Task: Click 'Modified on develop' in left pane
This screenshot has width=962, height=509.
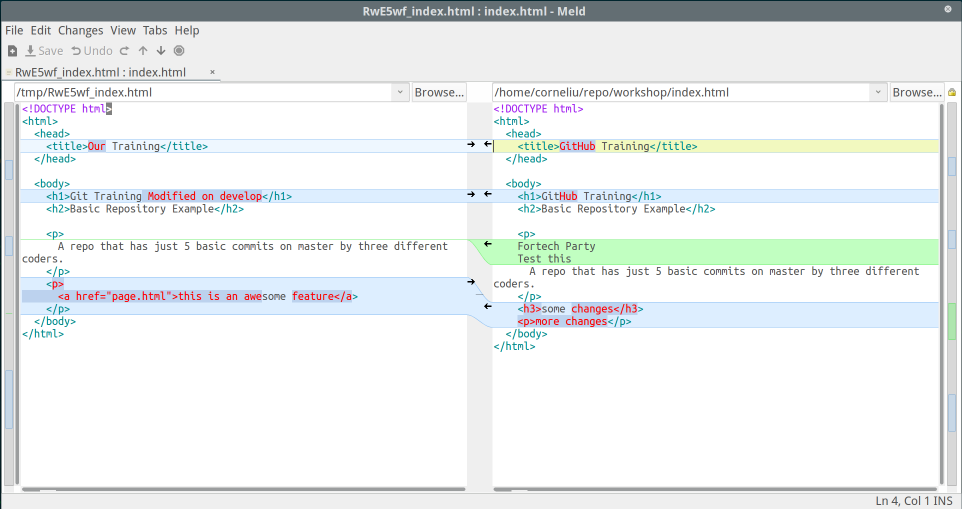Action: coord(205,196)
